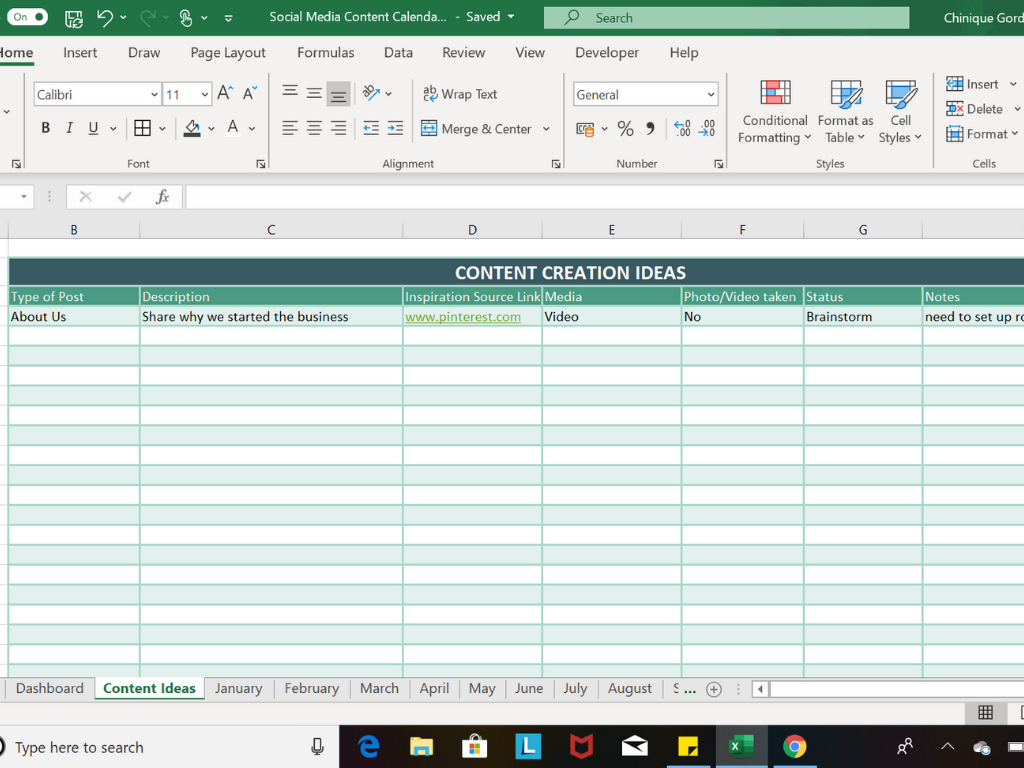Viewport: 1024px width, 768px height.
Task: Click the Increase Indent icon
Action: [x=395, y=128]
